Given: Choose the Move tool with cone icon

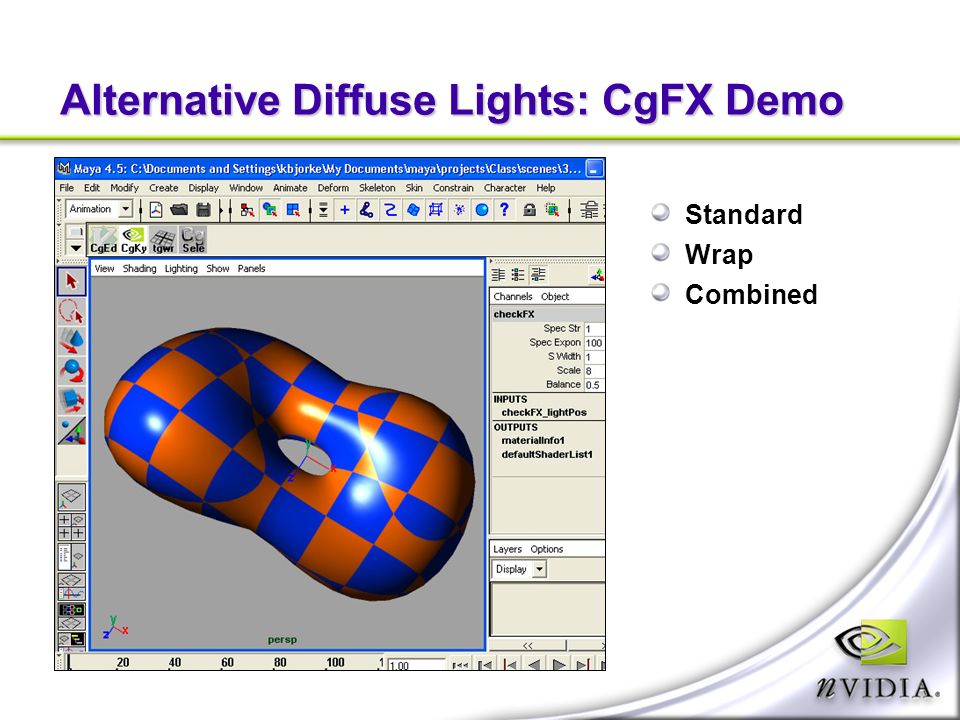Looking at the screenshot, I should 72,341.
